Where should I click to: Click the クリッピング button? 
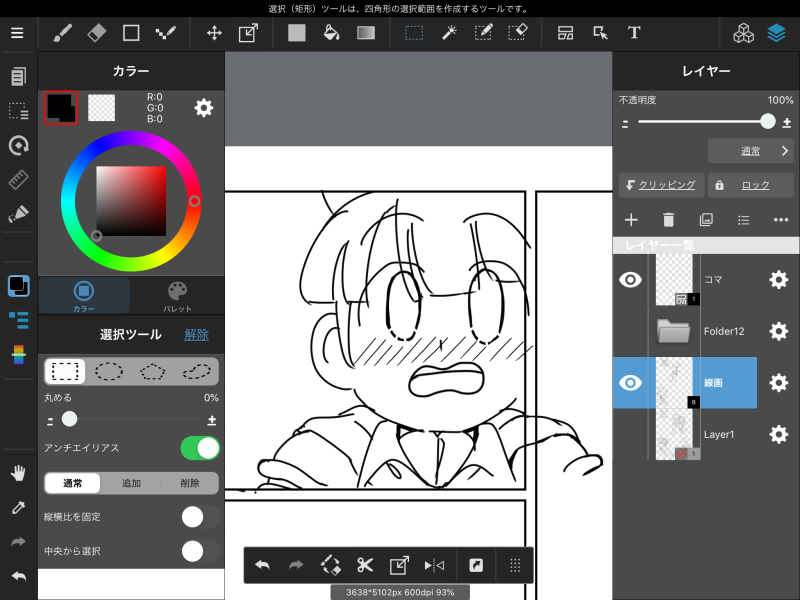tap(661, 185)
